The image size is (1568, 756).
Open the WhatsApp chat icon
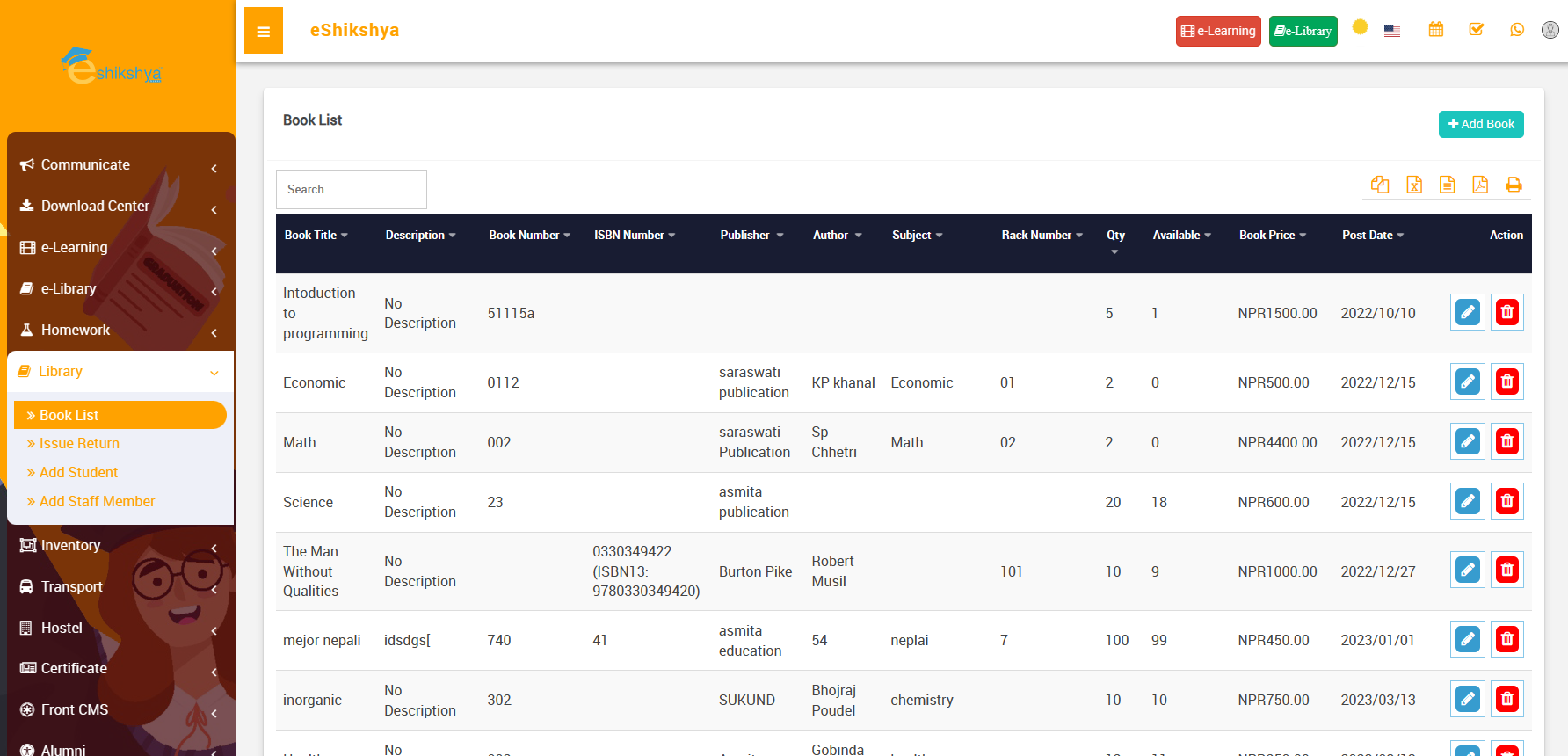pos(1517,30)
